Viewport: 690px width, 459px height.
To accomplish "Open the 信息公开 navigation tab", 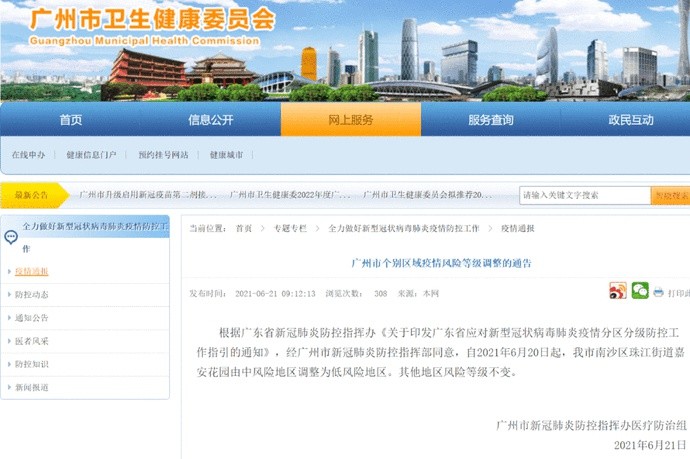I will click(x=211, y=120).
